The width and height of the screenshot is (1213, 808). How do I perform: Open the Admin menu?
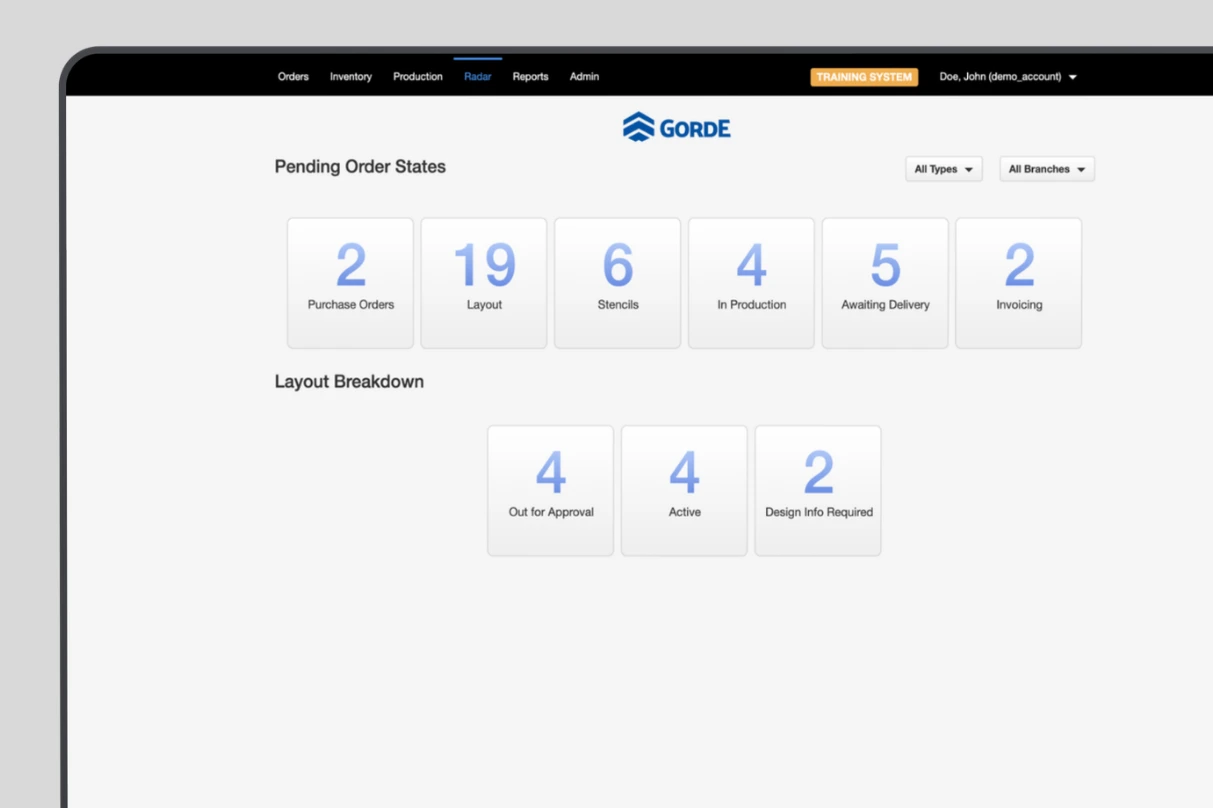[x=585, y=77]
